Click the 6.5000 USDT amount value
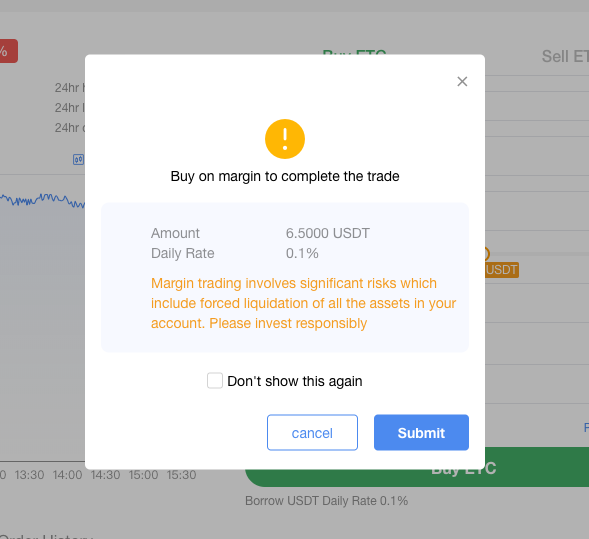This screenshot has height=539, width=589. (x=328, y=233)
